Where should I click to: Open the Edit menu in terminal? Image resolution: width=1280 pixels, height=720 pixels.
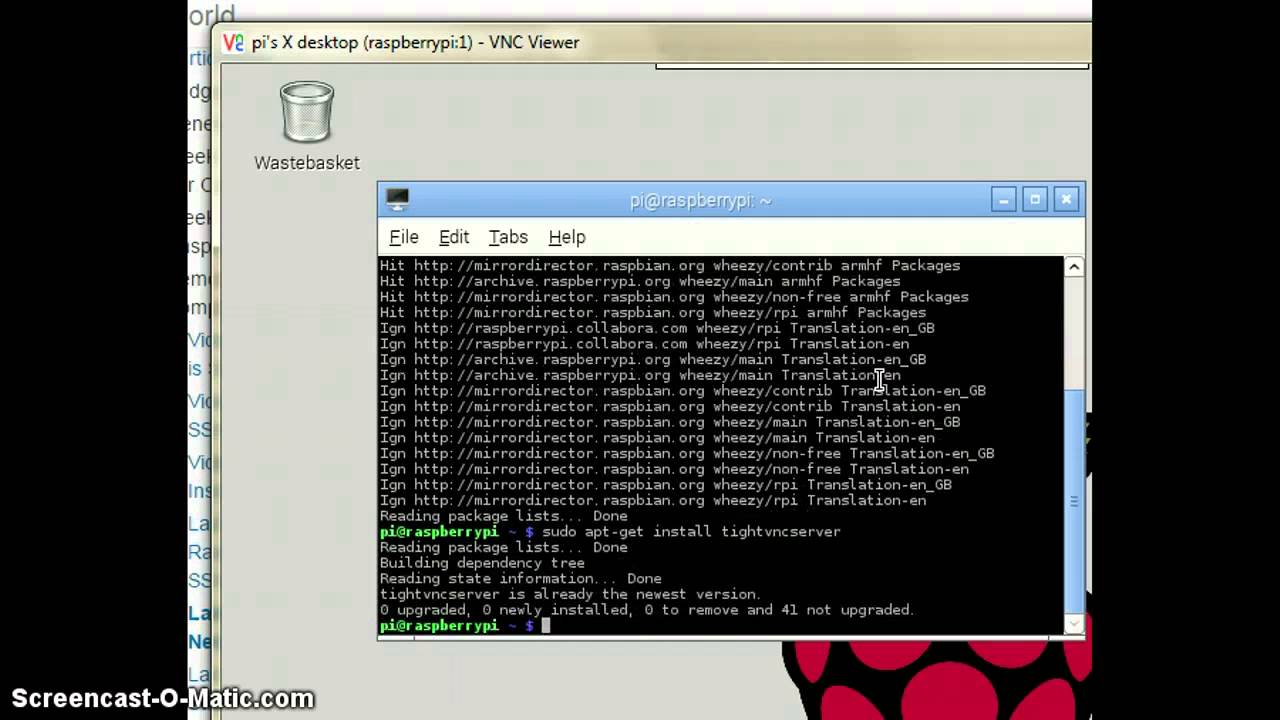pyautogui.click(x=454, y=237)
